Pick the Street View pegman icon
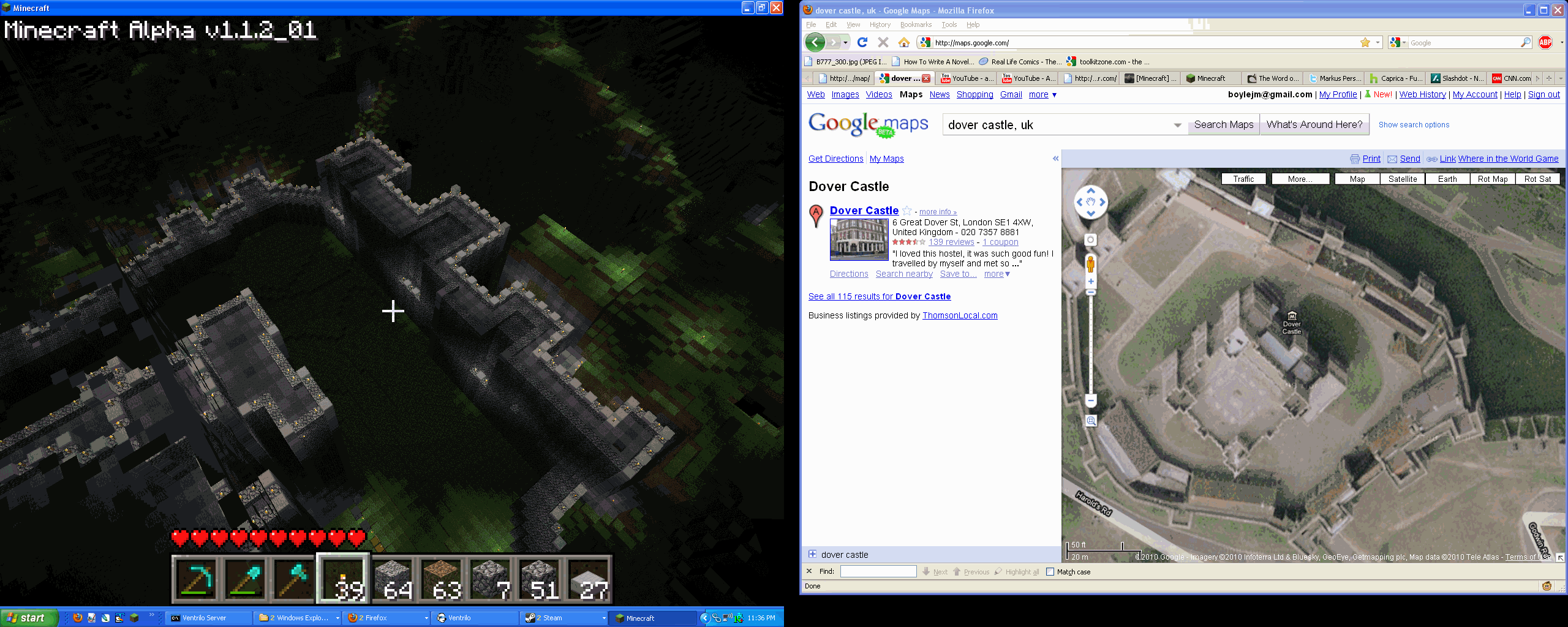 [1090, 264]
